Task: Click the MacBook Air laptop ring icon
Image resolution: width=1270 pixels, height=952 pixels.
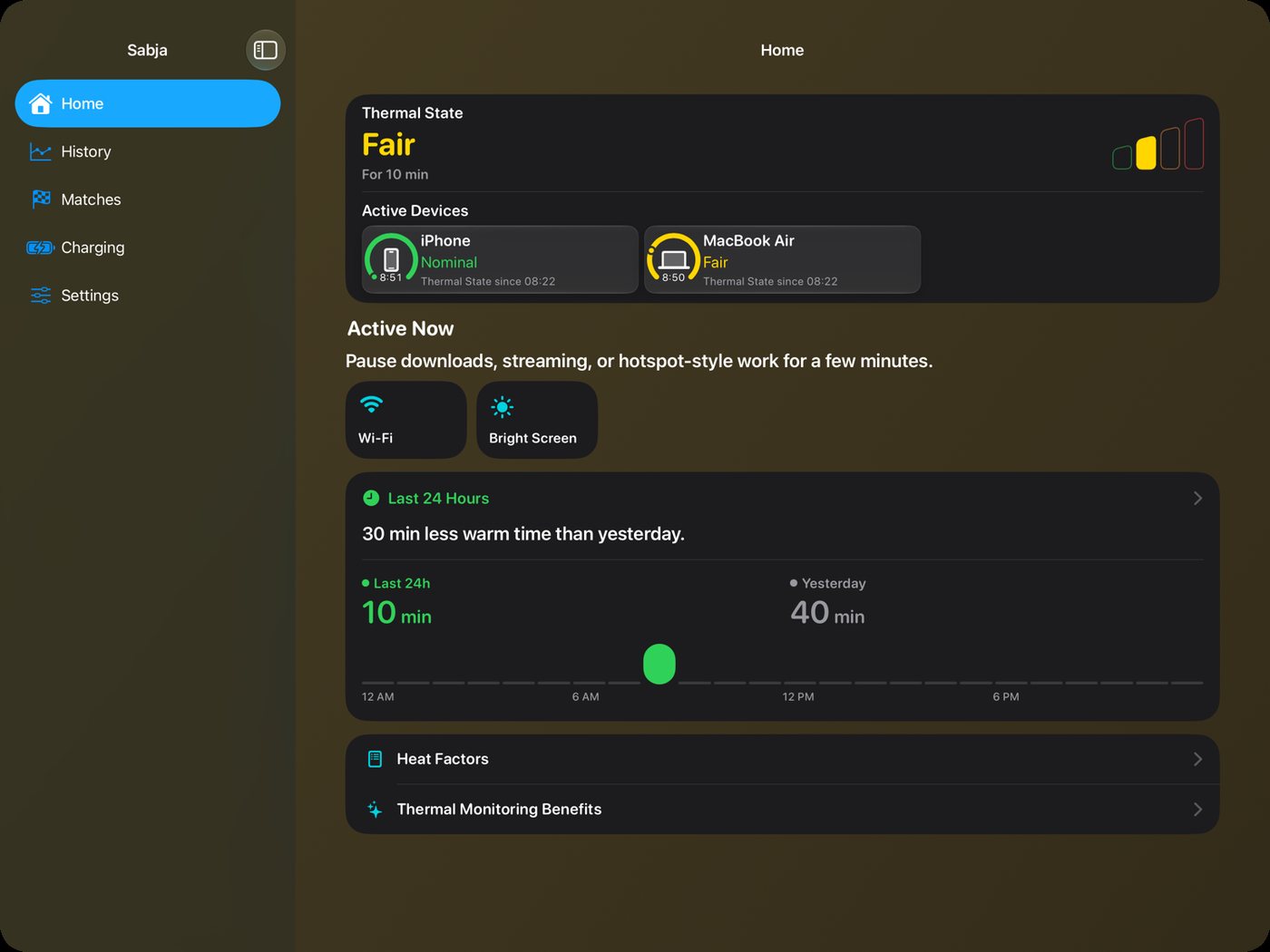Action: coord(673,259)
